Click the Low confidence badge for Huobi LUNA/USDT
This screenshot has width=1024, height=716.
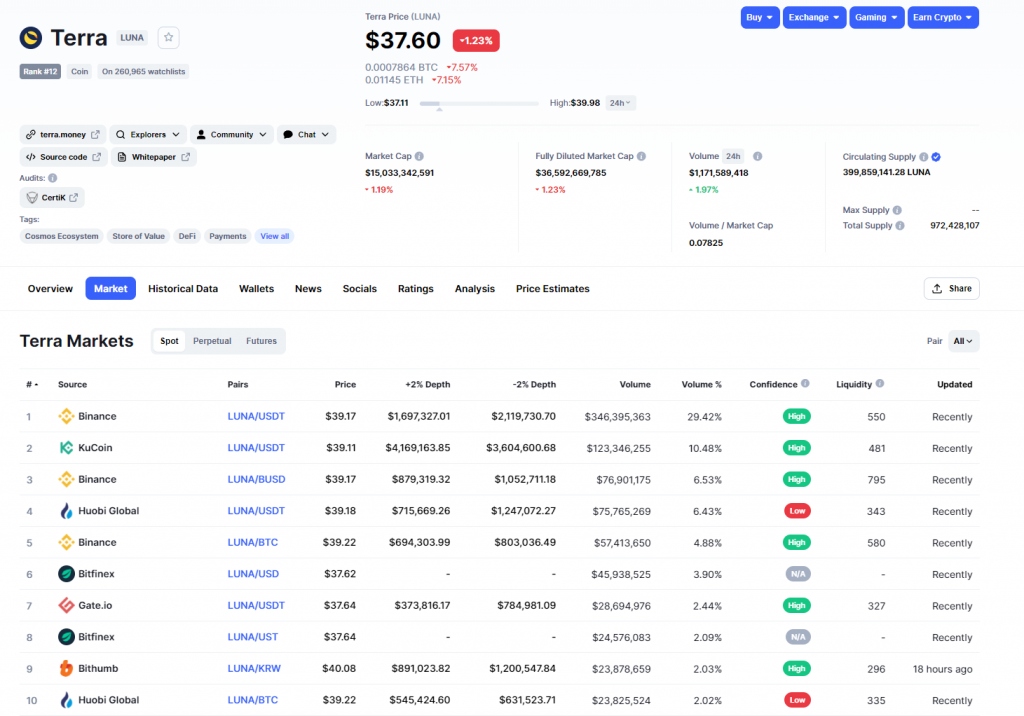click(797, 511)
